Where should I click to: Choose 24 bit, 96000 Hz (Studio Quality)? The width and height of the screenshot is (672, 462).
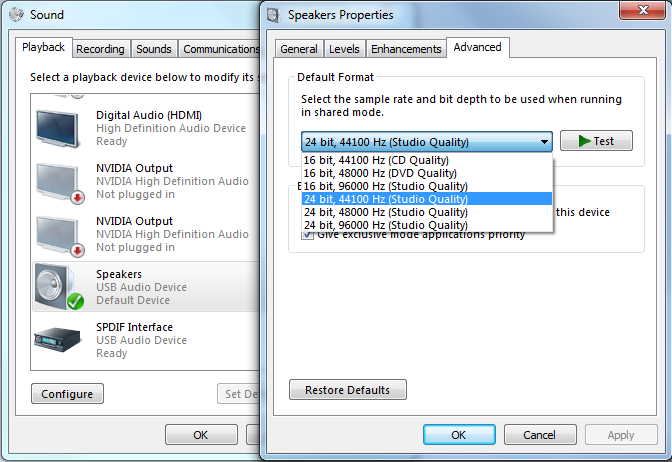[386, 225]
